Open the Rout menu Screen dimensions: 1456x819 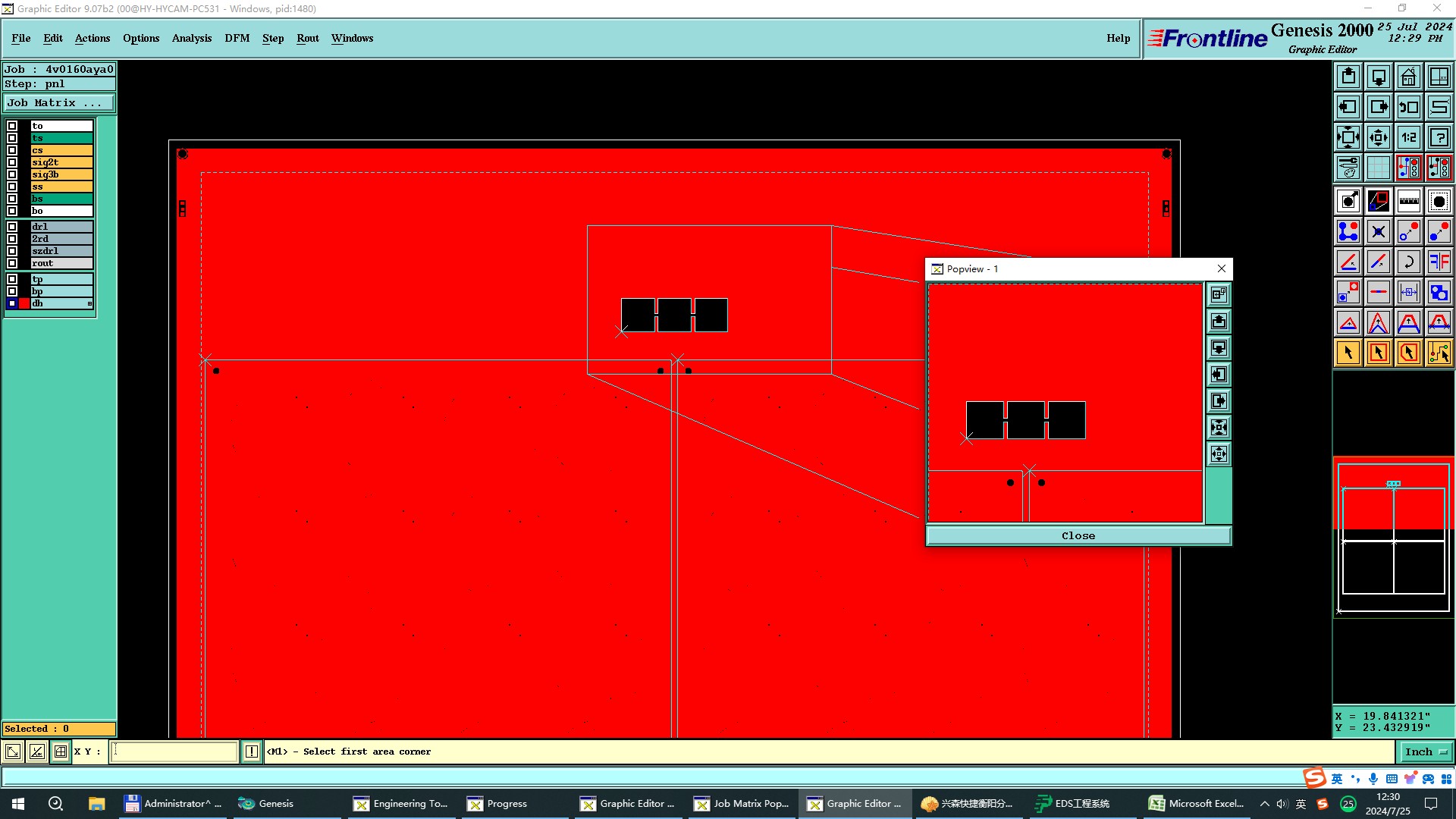[307, 38]
